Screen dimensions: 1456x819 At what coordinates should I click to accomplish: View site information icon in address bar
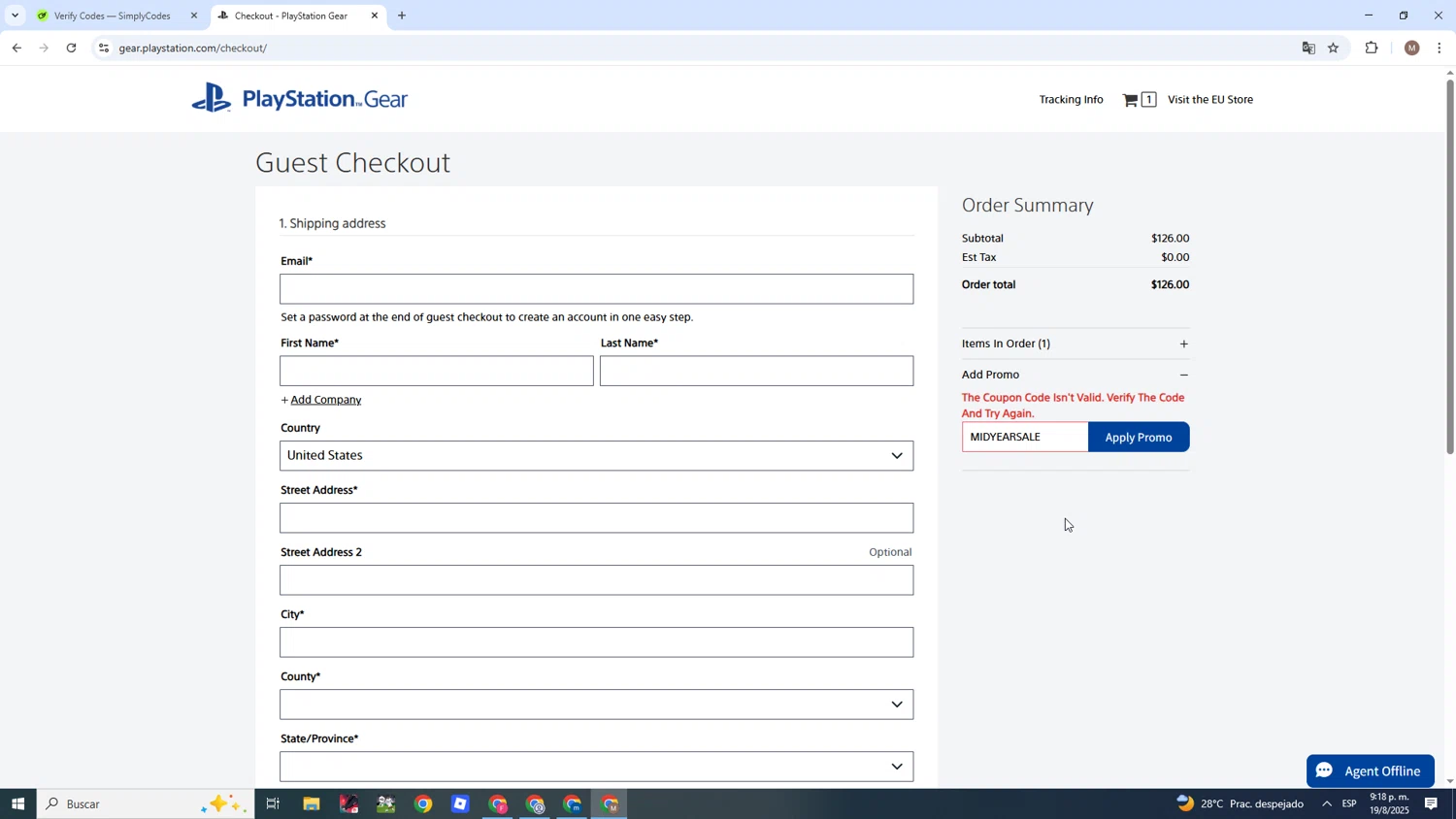click(104, 48)
